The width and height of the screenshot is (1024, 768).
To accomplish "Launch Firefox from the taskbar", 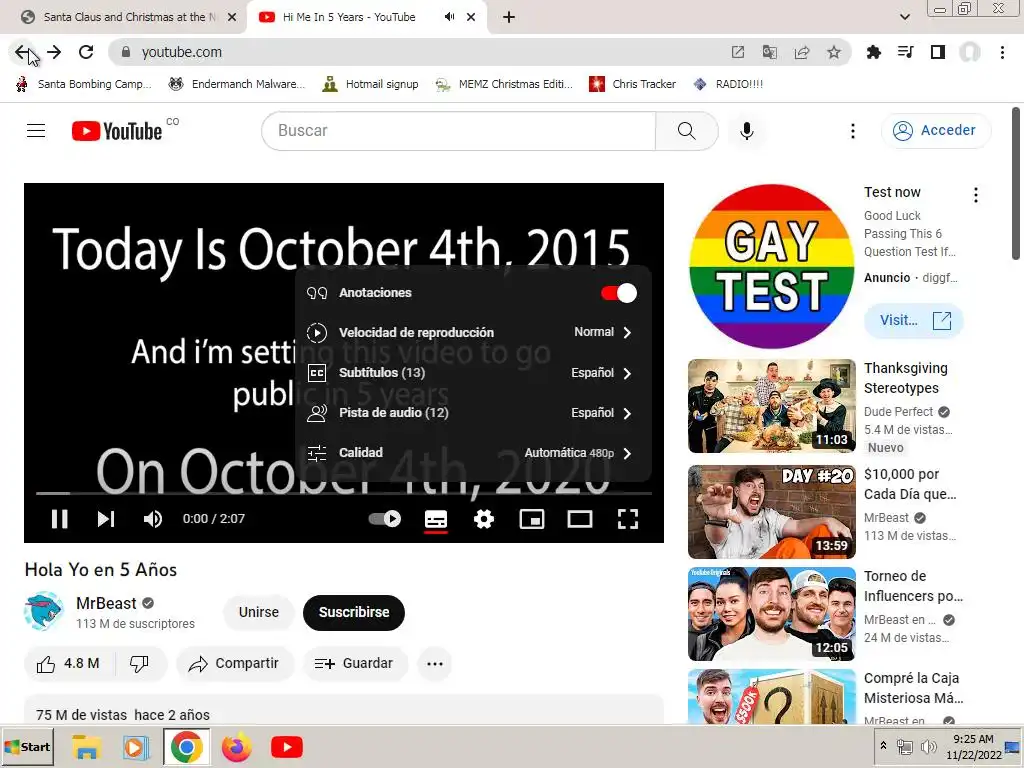I will pyautogui.click(x=236, y=747).
